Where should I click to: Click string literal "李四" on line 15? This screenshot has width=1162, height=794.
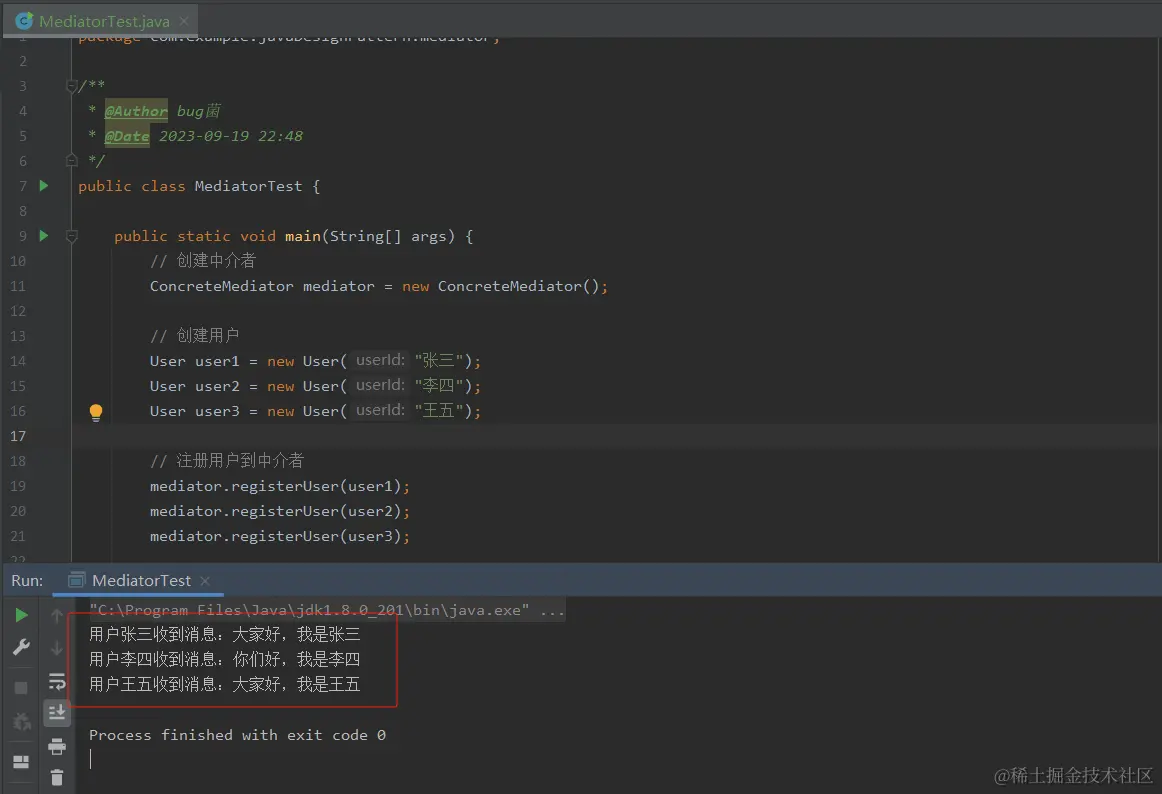coord(439,386)
